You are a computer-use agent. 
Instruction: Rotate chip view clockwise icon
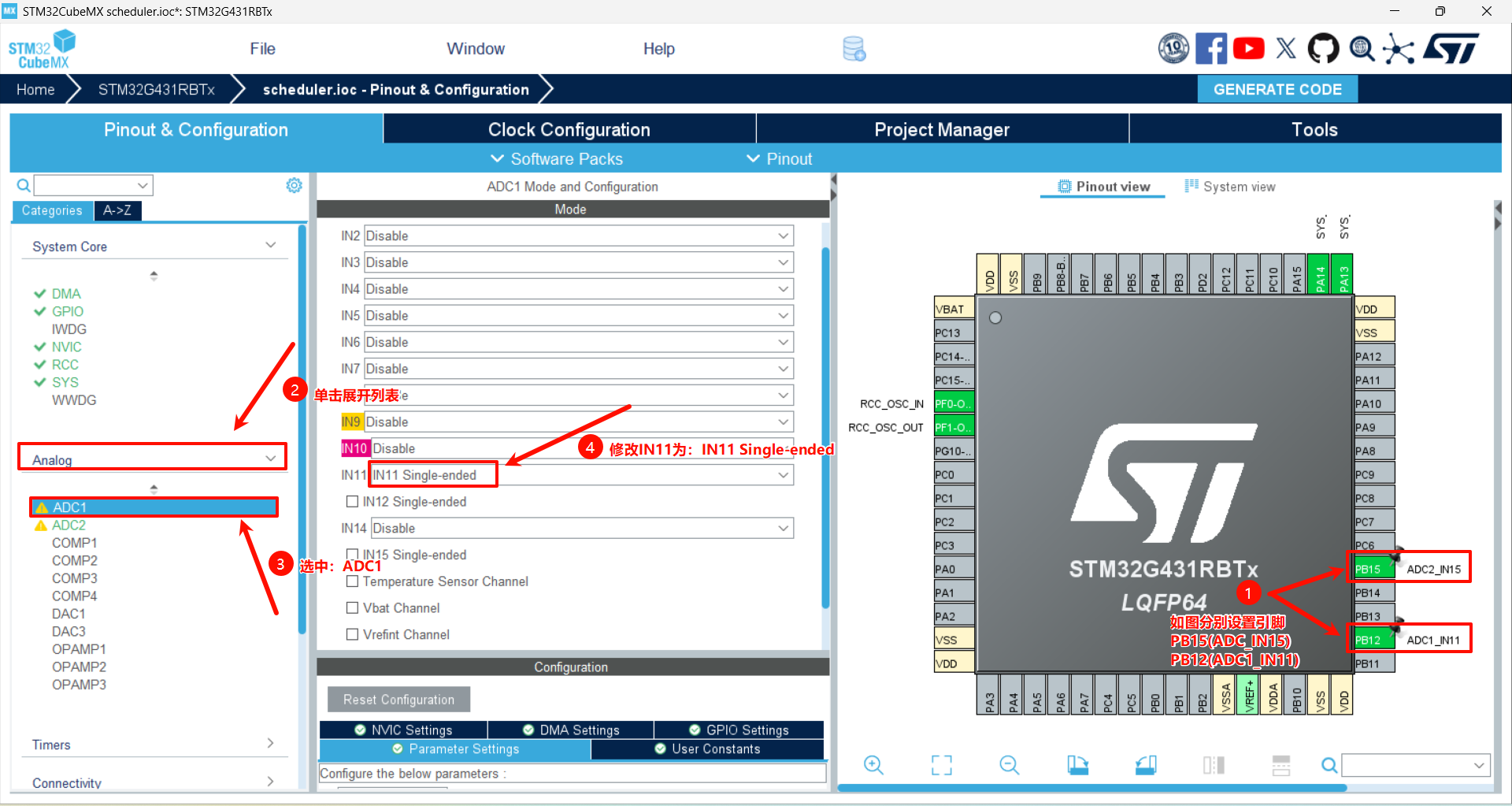pyautogui.click(x=1077, y=764)
